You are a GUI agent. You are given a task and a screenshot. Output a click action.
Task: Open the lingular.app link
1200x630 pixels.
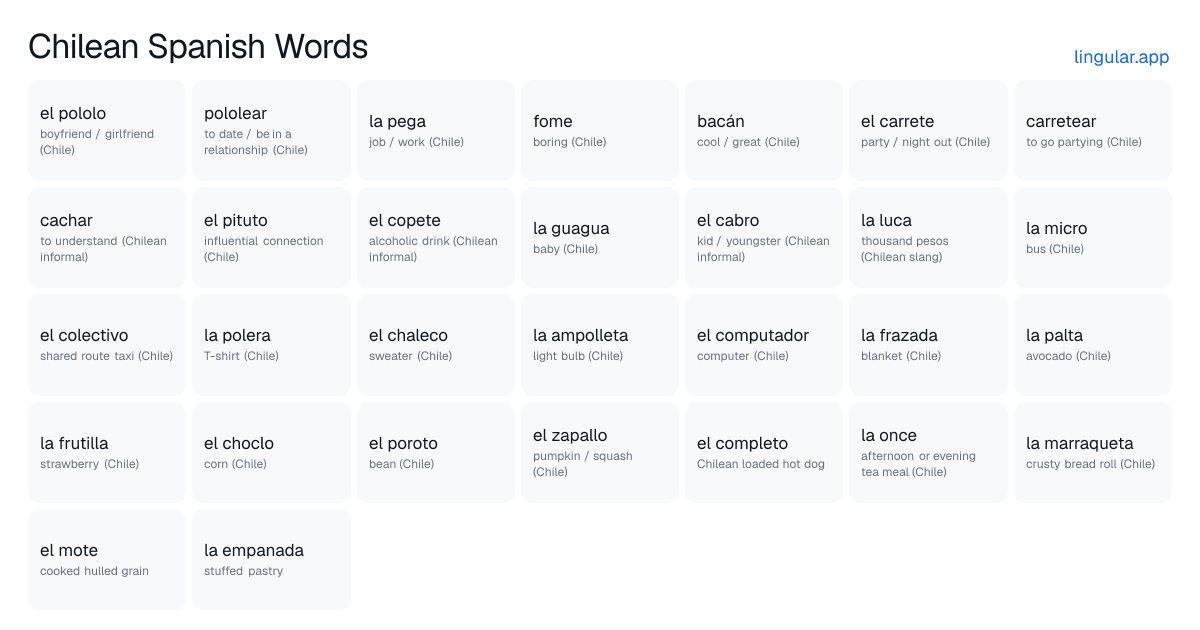pos(1121,57)
